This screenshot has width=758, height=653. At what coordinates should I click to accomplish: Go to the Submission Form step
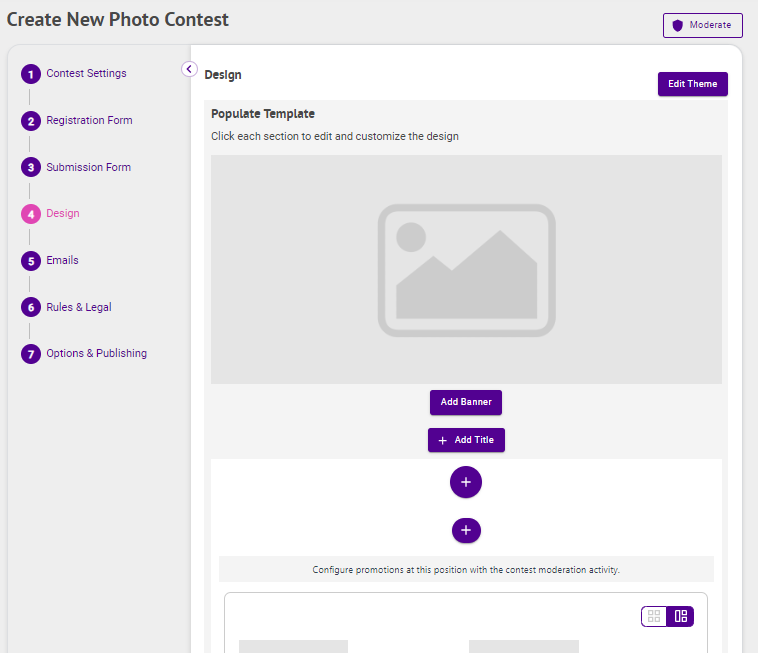88,167
